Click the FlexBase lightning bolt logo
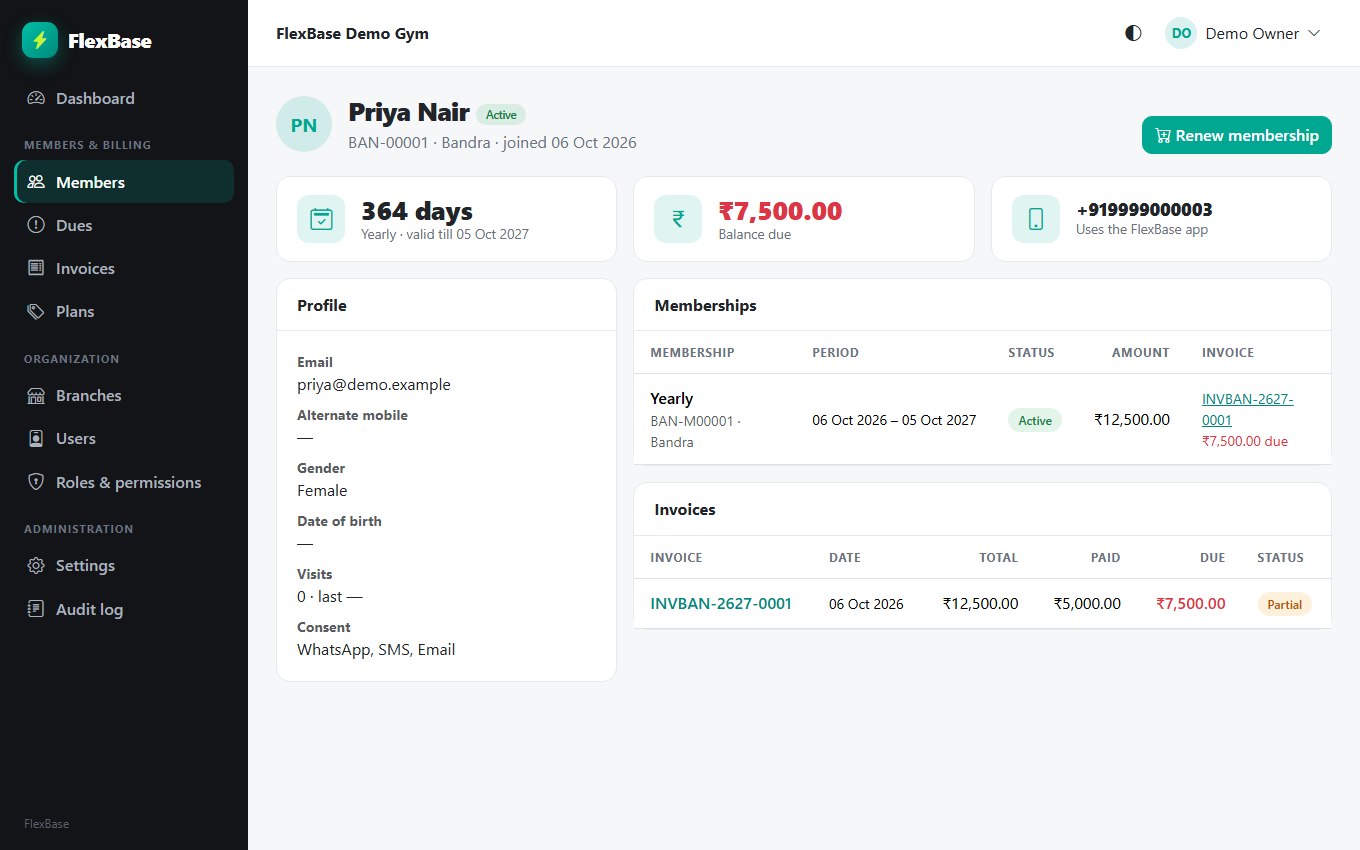 tap(40, 40)
